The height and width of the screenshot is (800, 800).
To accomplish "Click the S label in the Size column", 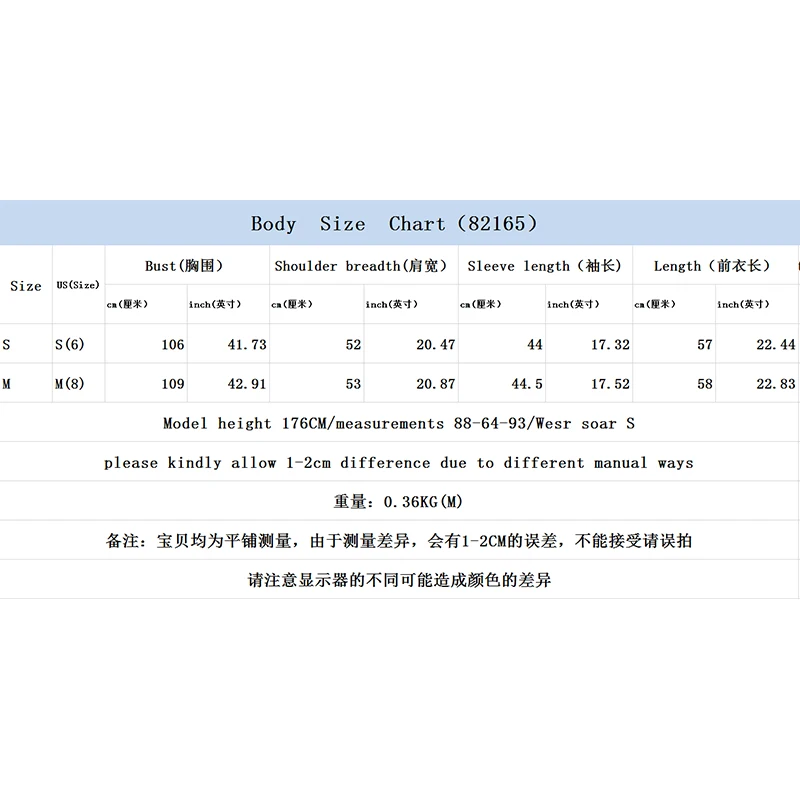I will pos(6,344).
